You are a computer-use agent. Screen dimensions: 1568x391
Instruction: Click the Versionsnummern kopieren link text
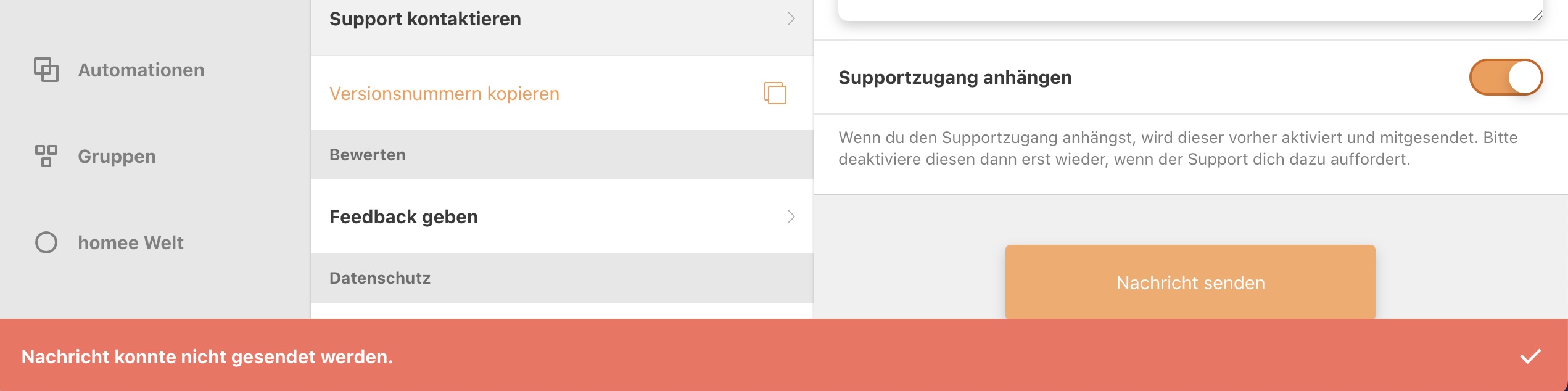click(444, 94)
